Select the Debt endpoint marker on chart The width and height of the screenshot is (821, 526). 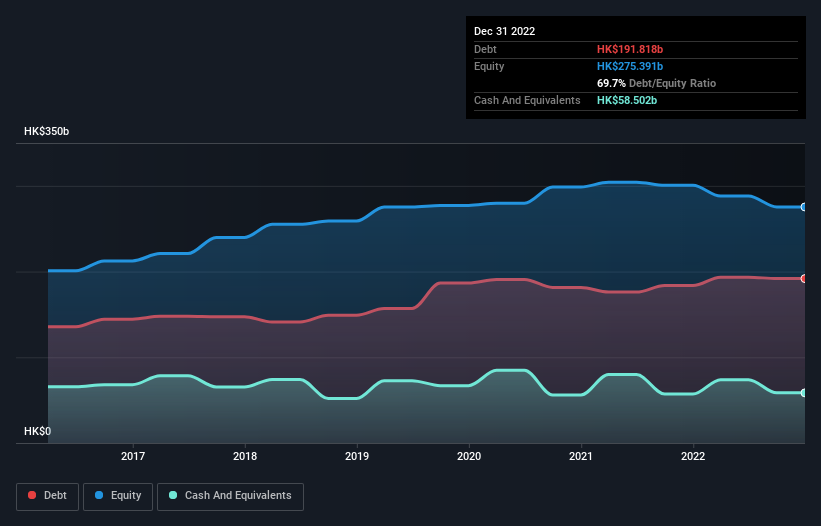point(804,278)
